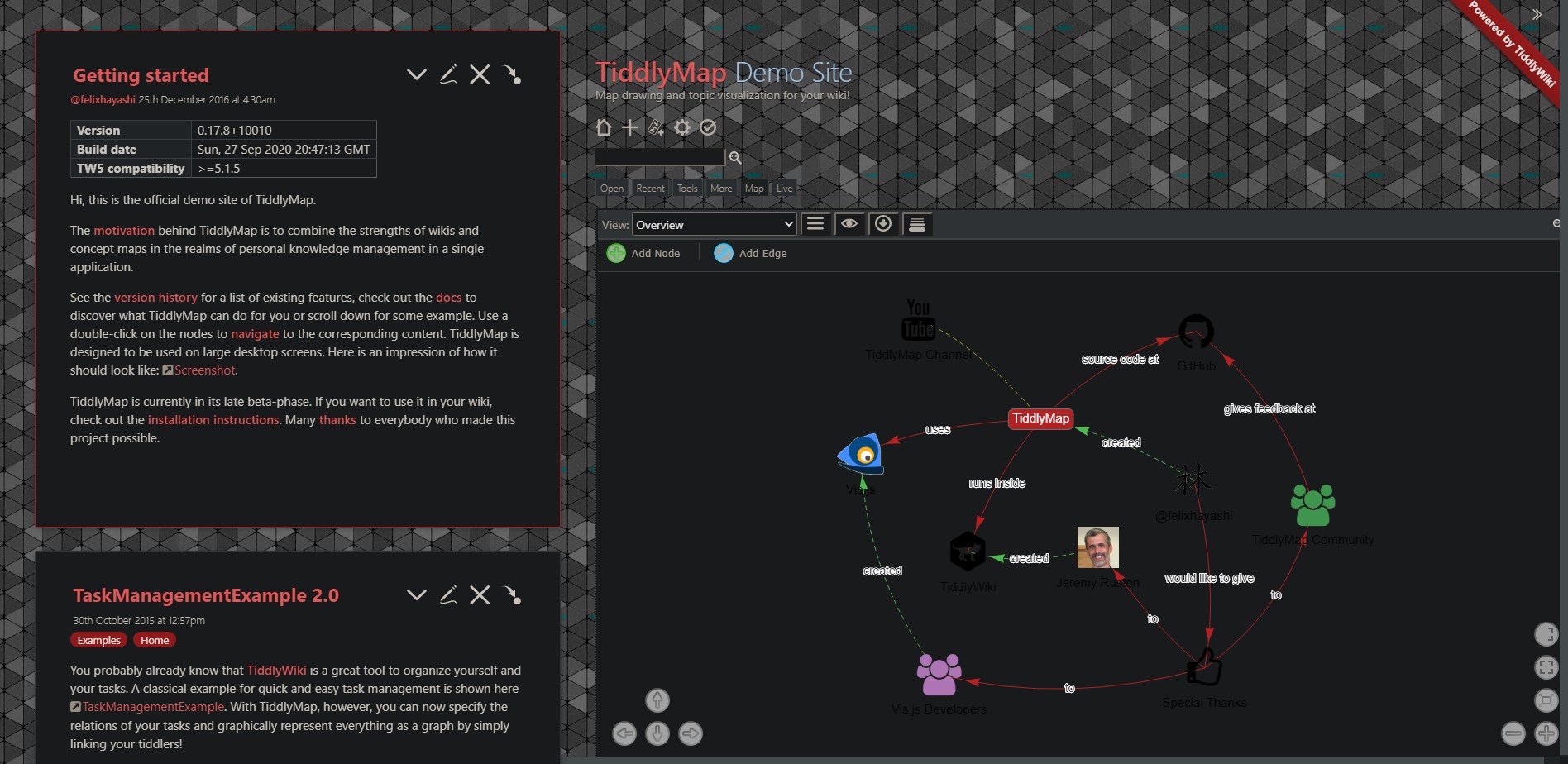This screenshot has width=1568, height=764.
Task: Switch to the Map tab
Action: pyautogui.click(x=754, y=189)
